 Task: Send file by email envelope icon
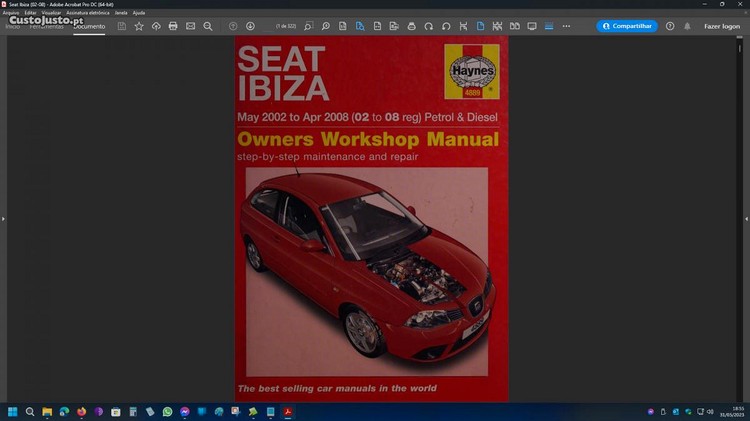click(190, 26)
